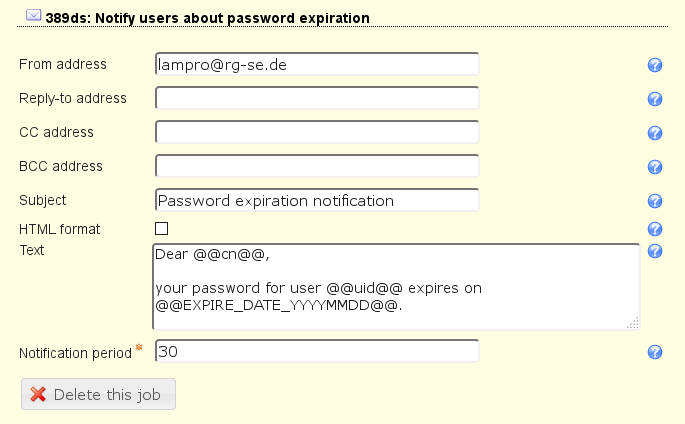Open help for CC address field
Screen dimensions: 685x424
(x=656, y=133)
